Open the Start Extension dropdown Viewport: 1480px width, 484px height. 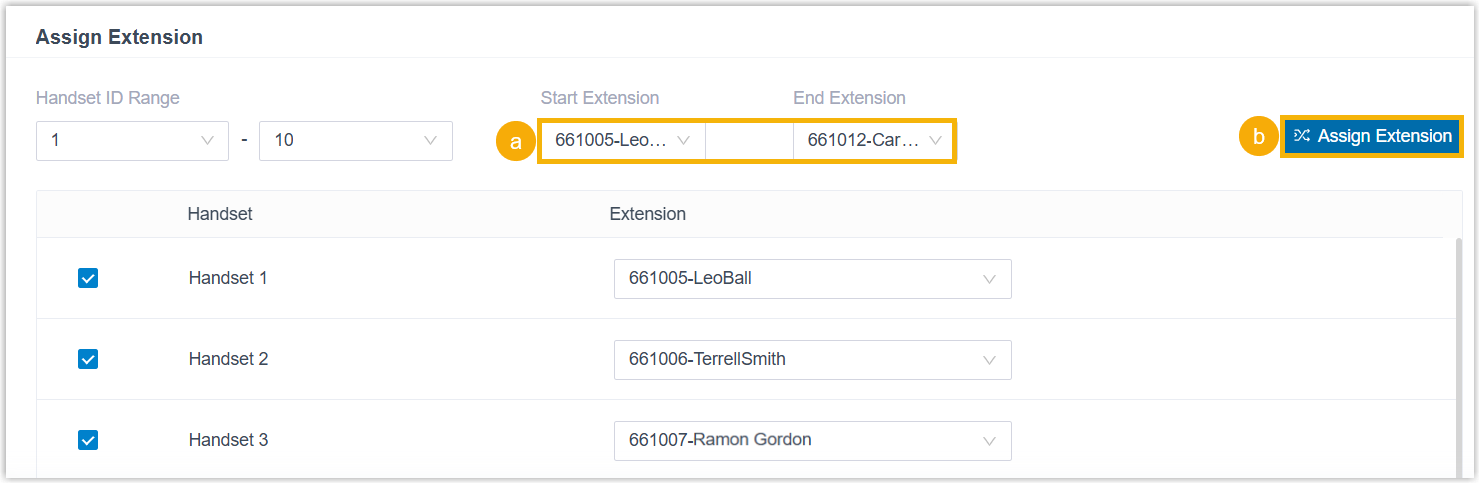[x=622, y=141]
